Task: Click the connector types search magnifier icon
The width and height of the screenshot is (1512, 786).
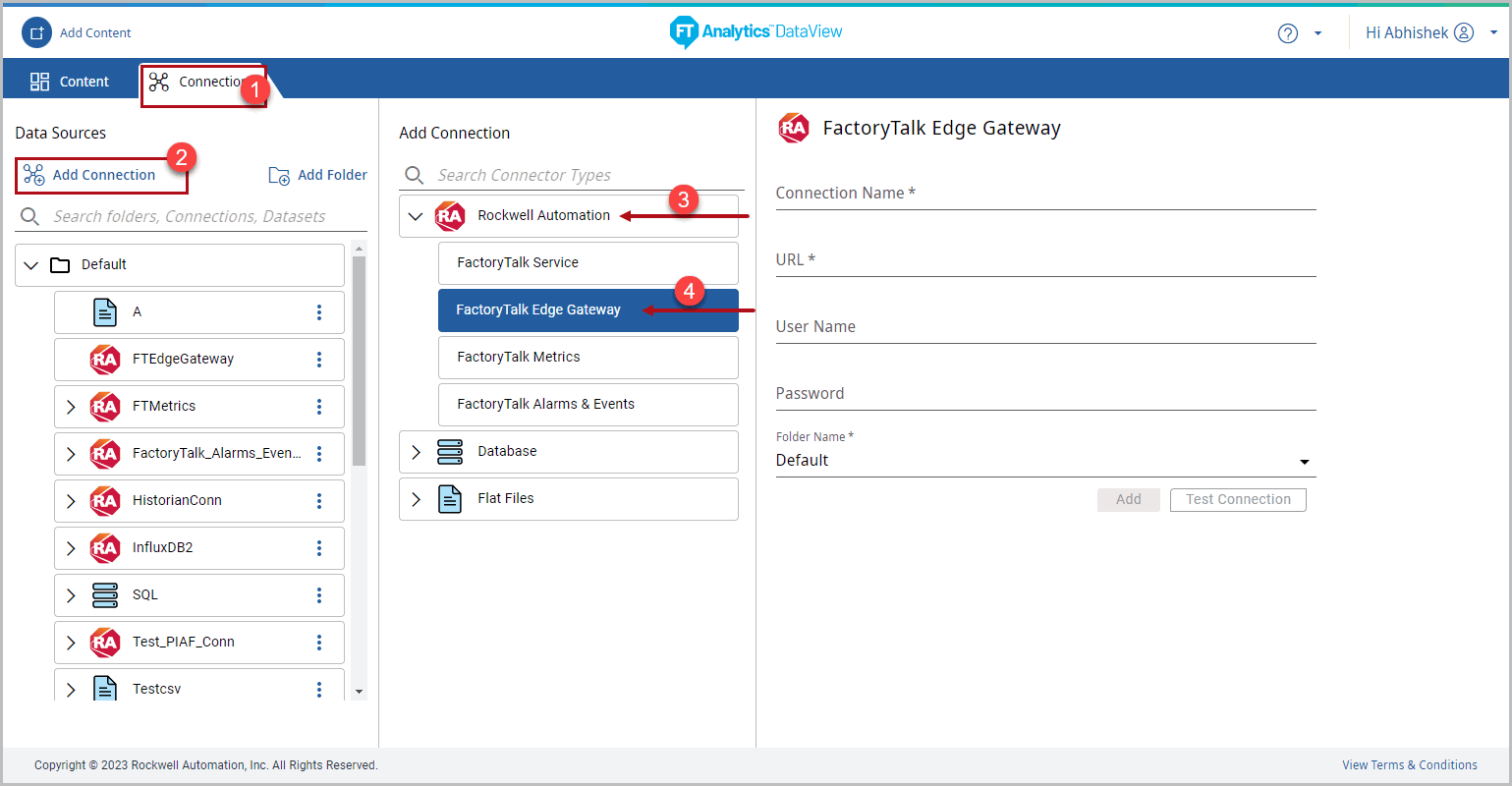Action: click(x=415, y=175)
